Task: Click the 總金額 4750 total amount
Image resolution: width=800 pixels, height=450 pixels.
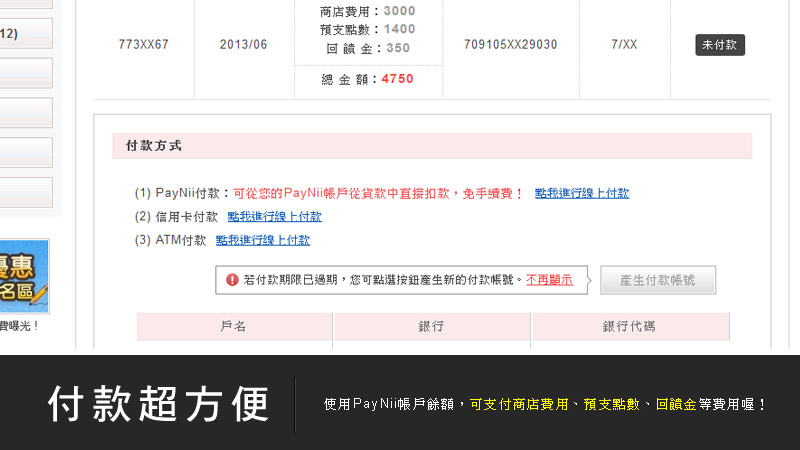Action: (x=367, y=80)
